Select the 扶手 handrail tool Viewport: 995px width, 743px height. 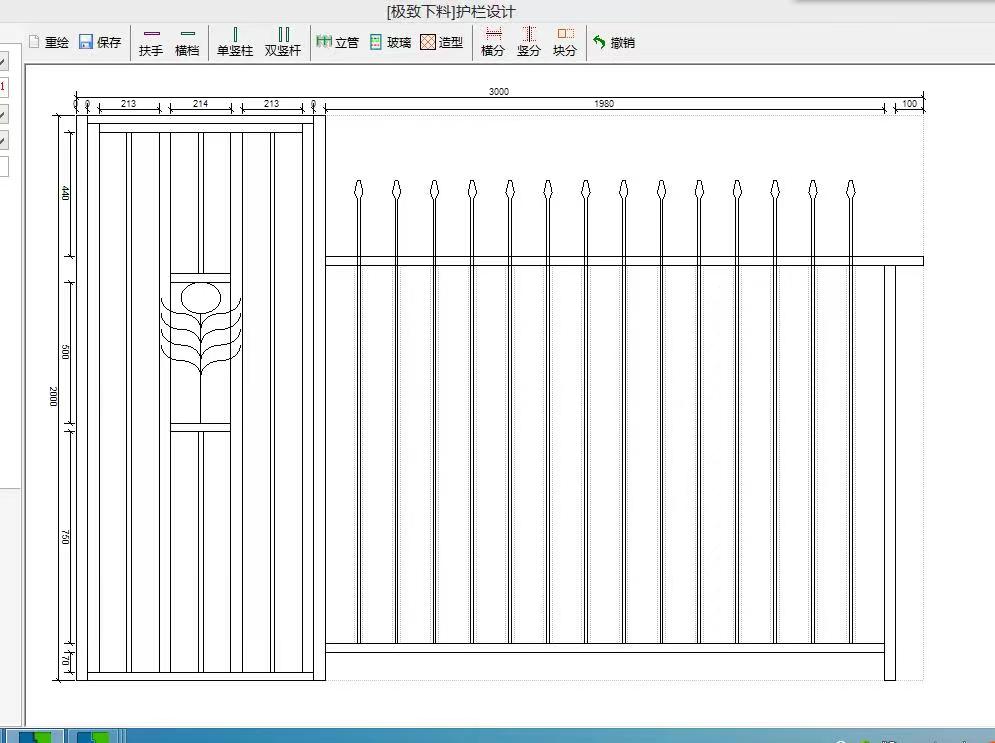(x=151, y=42)
